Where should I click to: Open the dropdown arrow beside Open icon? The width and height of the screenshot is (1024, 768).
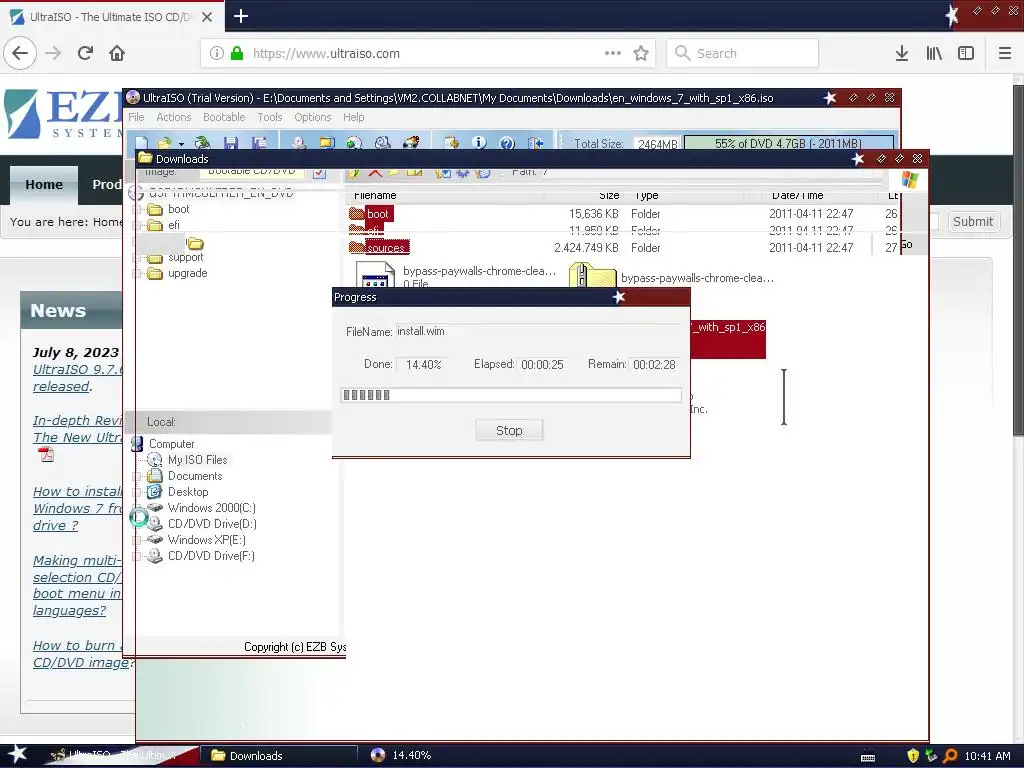[181, 144]
